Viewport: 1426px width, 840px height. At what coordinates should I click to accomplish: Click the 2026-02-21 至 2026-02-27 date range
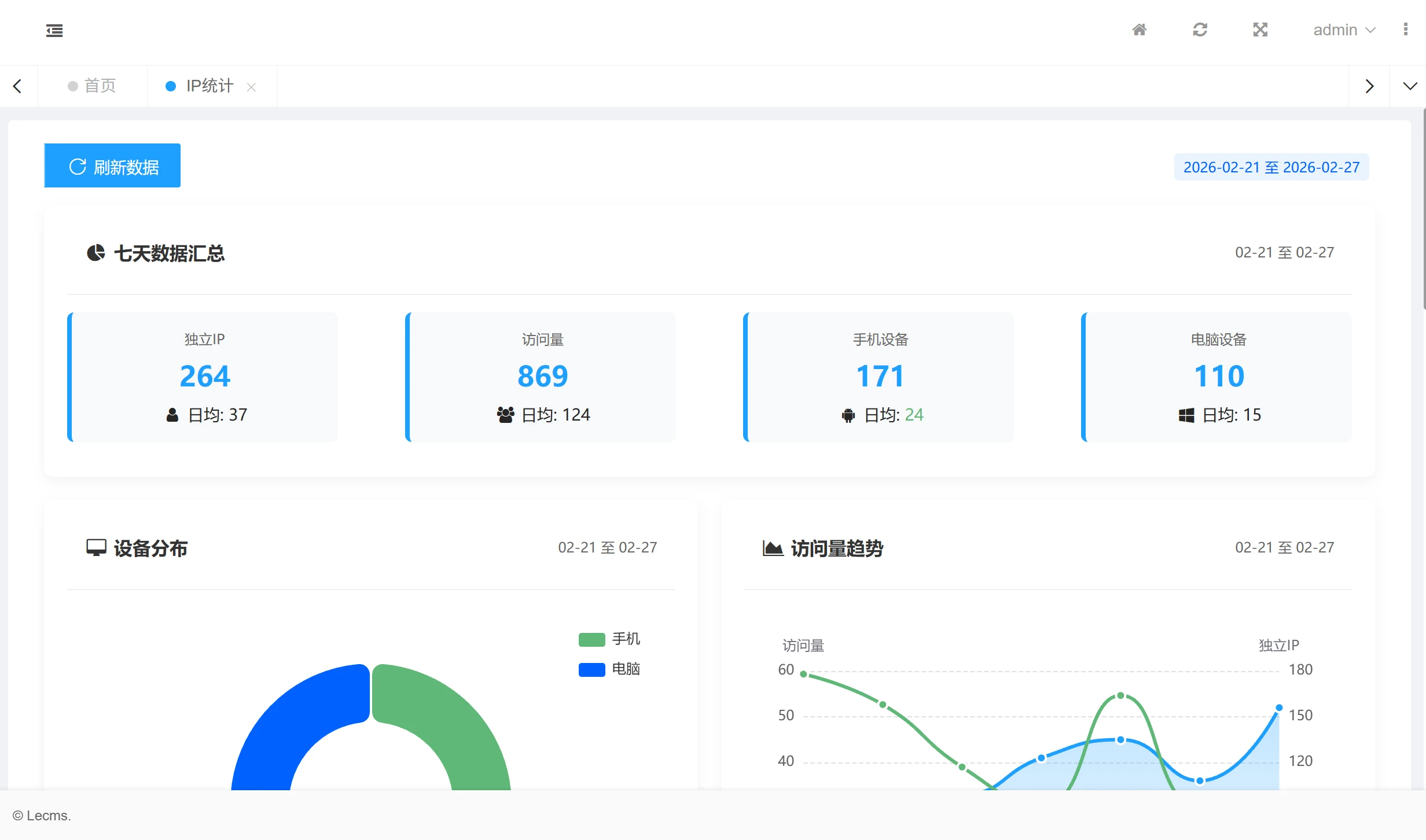click(x=1271, y=167)
